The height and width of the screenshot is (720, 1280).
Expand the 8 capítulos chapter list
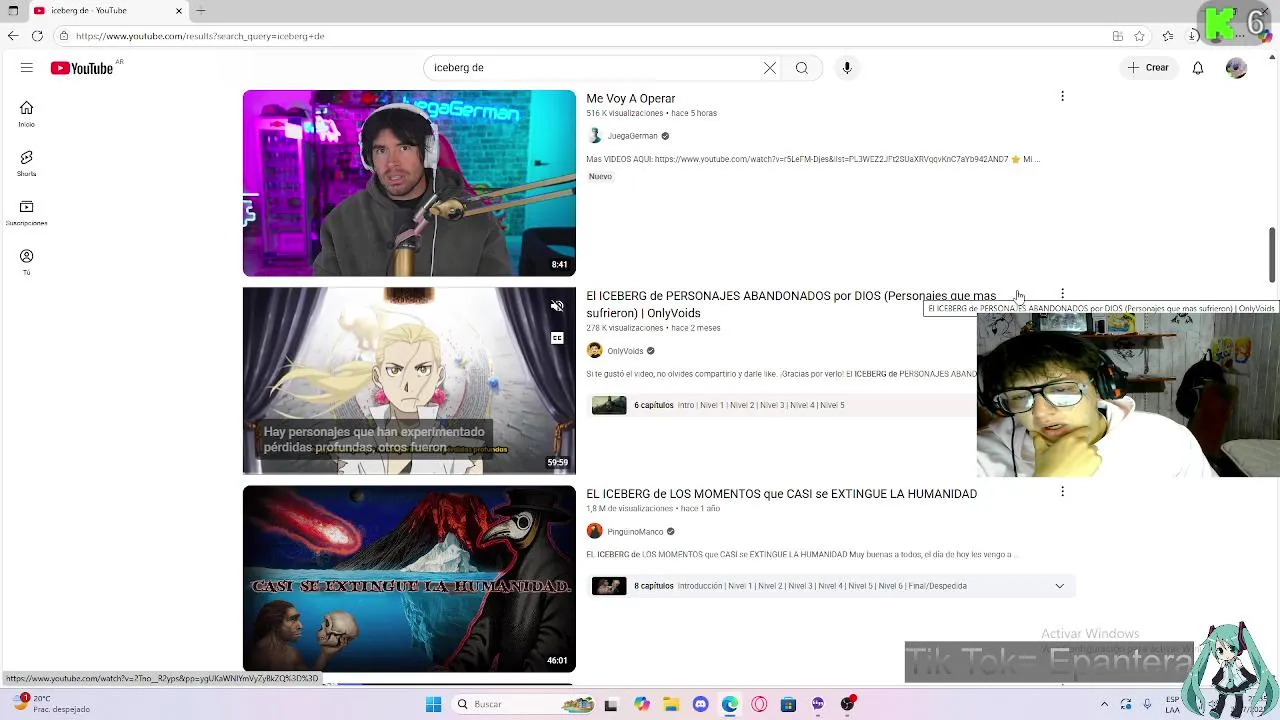coord(1059,586)
